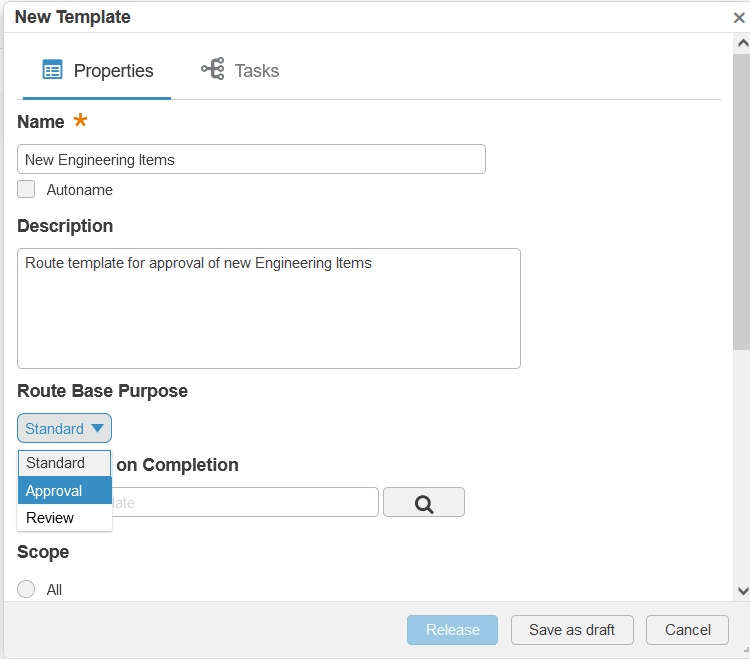The height and width of the screenshot is (659, 750).
Task: Switch to the Properties tab
Action: (x=98, y=71)
